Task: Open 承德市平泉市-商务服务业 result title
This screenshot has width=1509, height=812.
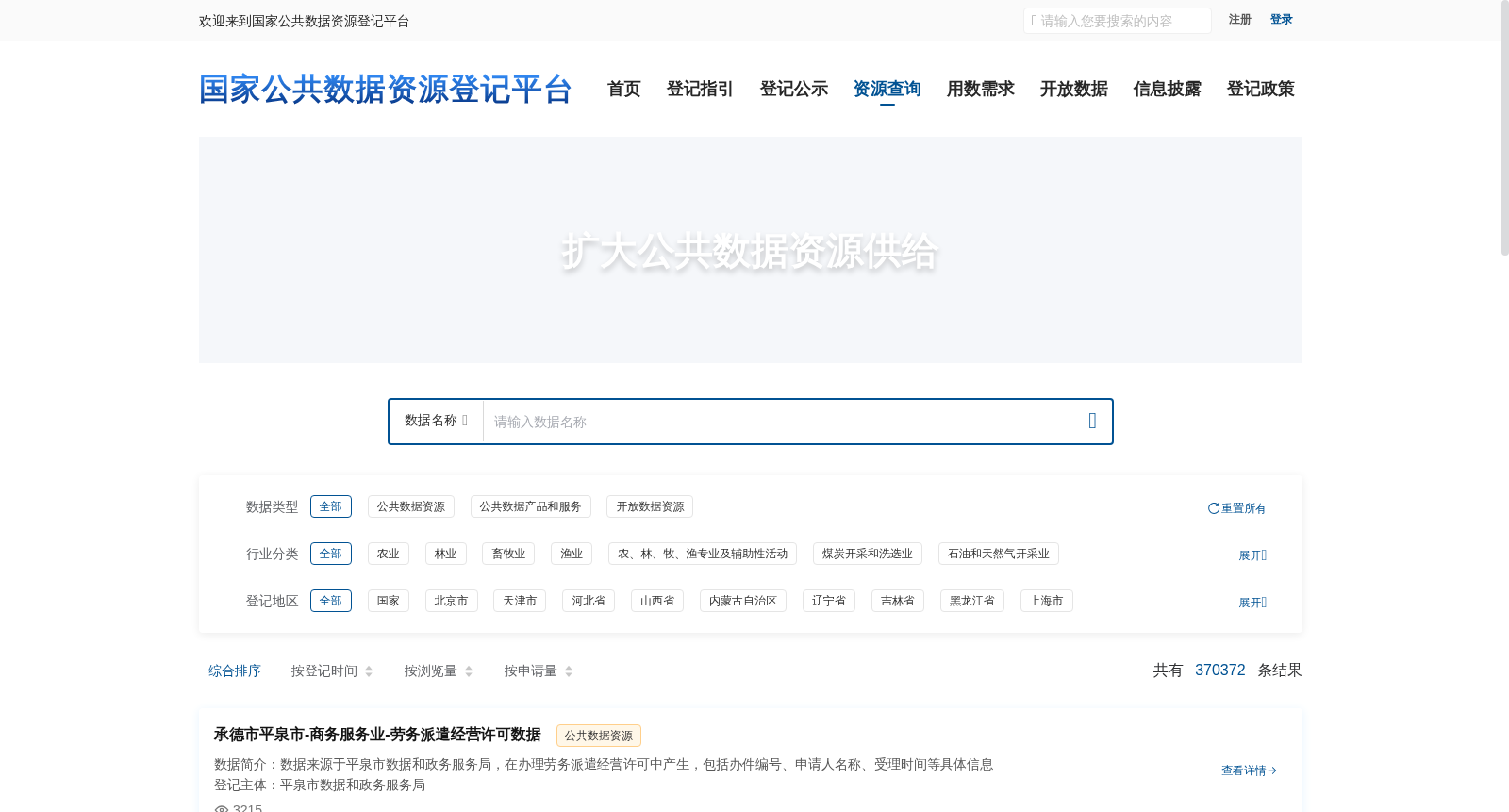Action: point(377,735)
